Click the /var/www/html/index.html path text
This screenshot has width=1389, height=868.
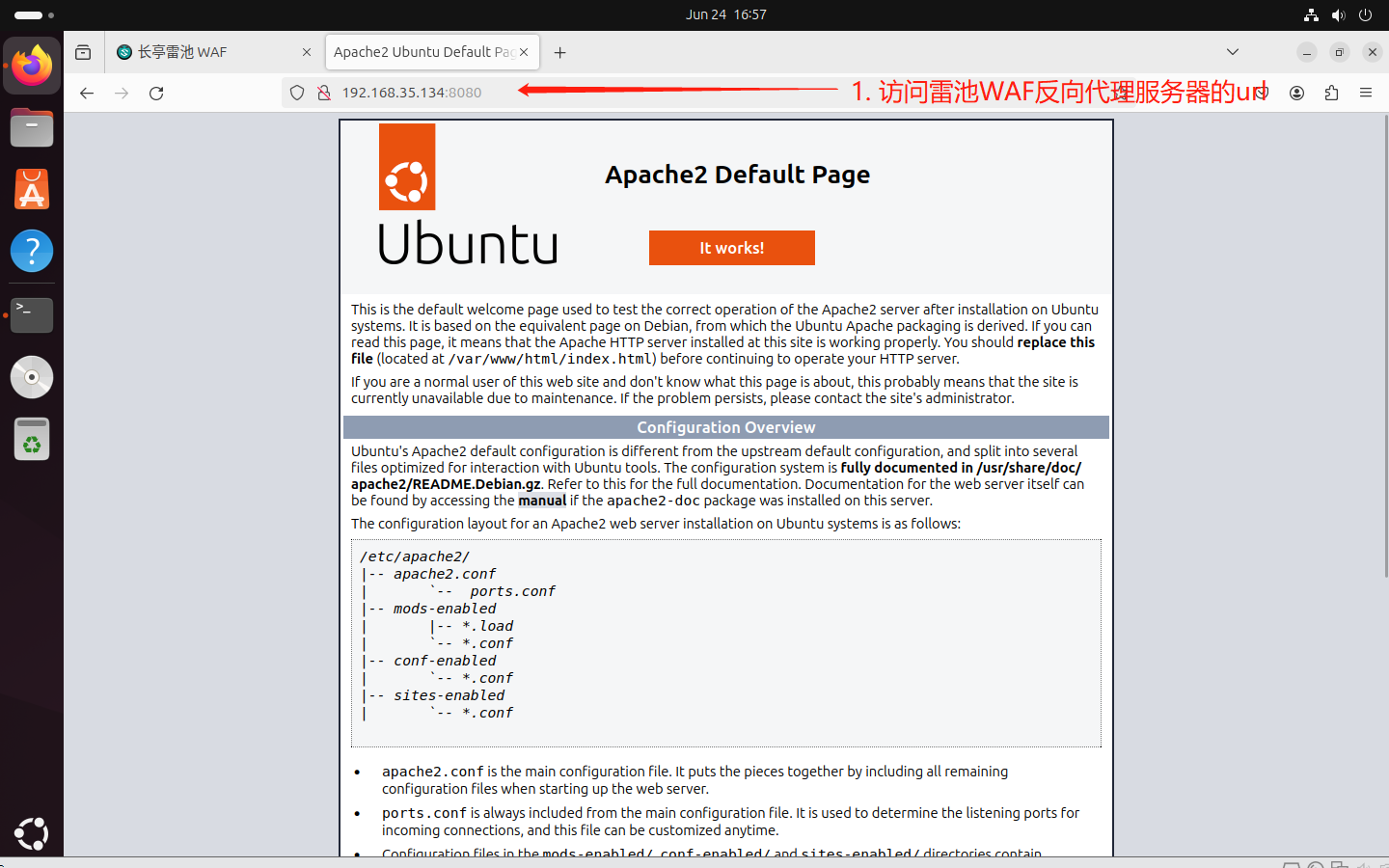click(552, 359)
